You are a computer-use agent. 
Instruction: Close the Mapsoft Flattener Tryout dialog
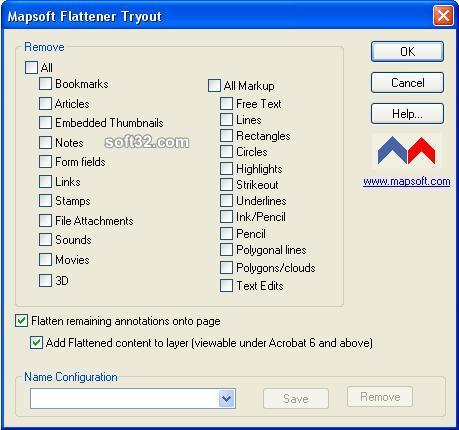(x=443, y=15)
